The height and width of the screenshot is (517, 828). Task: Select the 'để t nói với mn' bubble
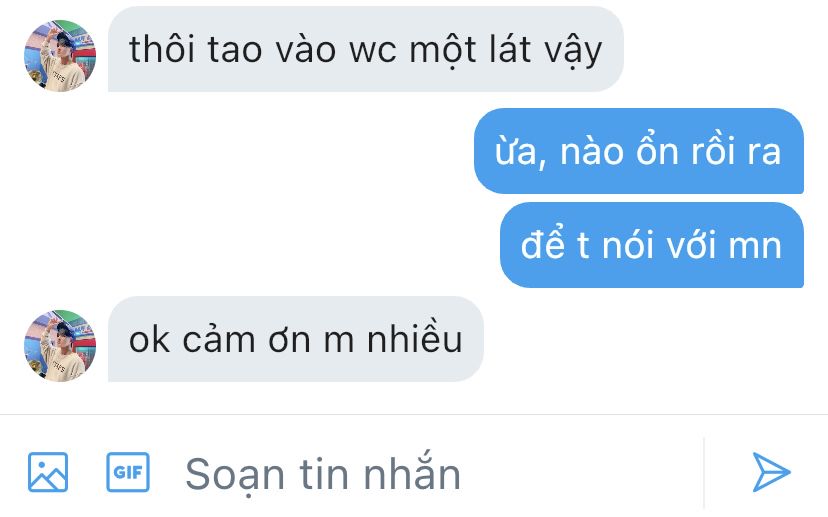click(x=652, y=245)
